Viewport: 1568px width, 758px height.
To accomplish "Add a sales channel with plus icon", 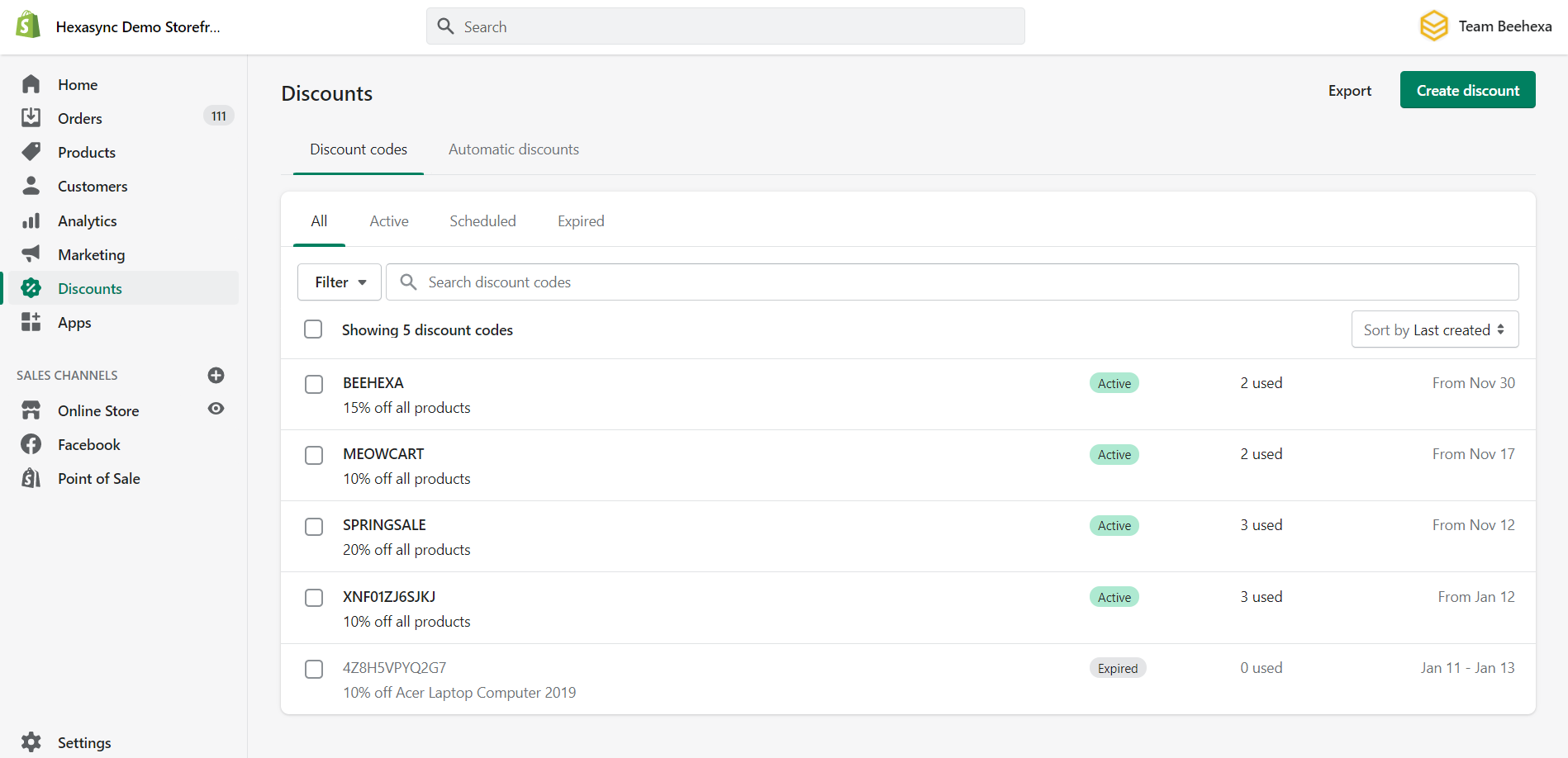I will (x=216, y=375).
